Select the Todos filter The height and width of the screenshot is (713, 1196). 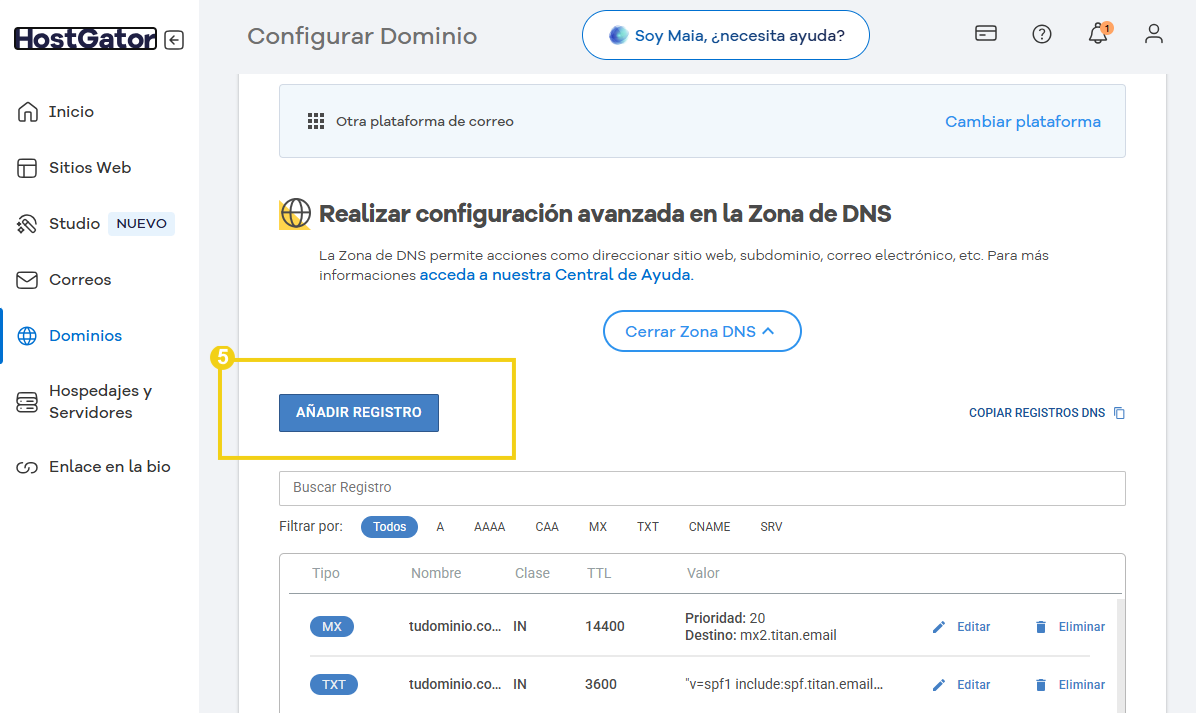[389, 527]
